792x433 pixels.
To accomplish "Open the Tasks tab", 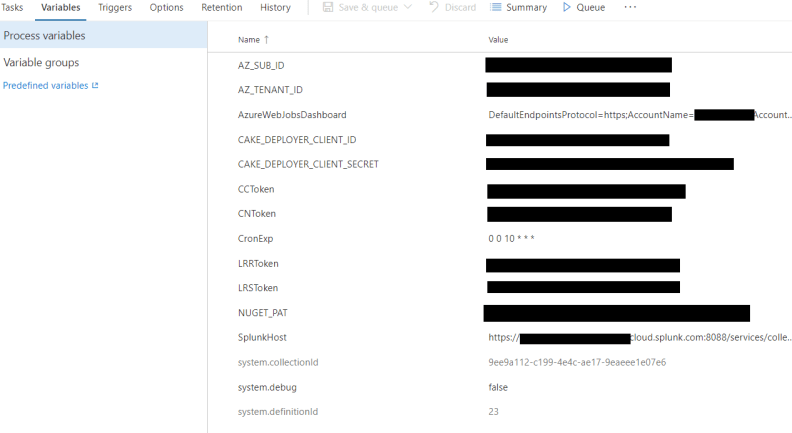I will click(x=12, y=8).
